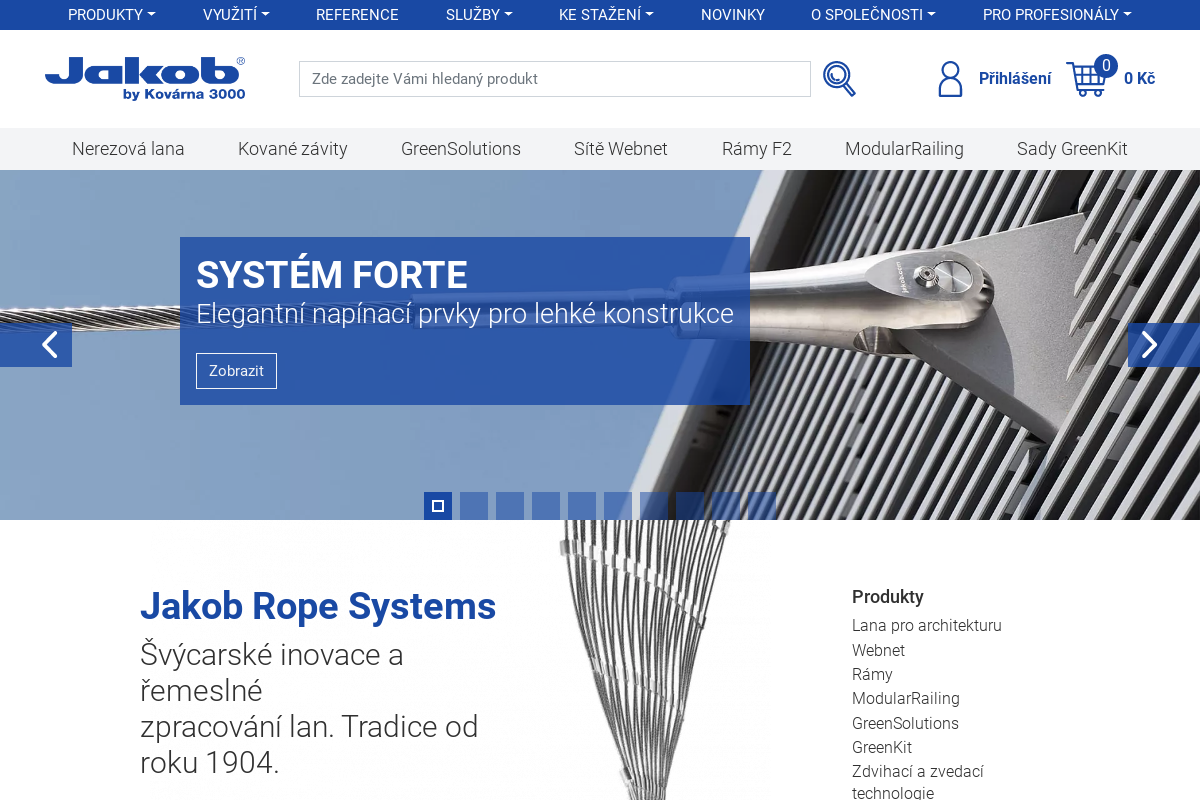Focus the product search input field

point(554,79)
